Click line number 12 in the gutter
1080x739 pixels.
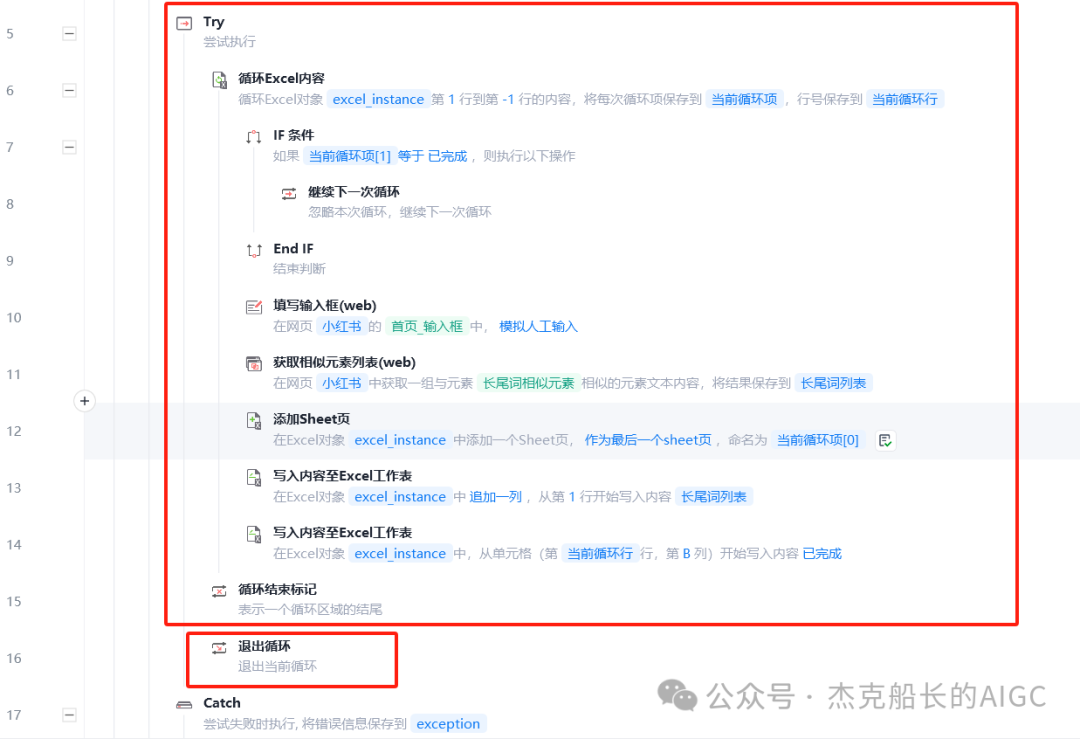(x=14, y=431)
